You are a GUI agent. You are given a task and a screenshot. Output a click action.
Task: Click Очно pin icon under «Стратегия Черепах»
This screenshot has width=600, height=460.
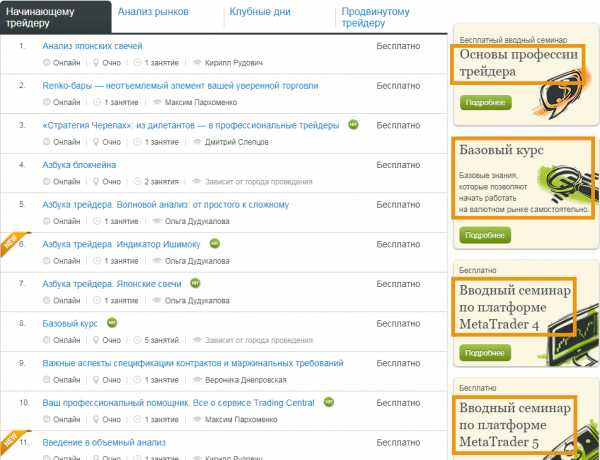coord(96,142)
